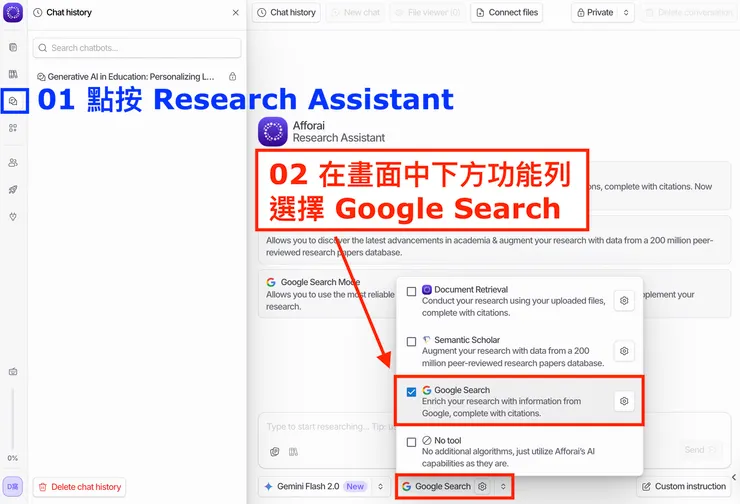
Task: Expand the Google Search tool selector arrows
Action: coord(503,486)
